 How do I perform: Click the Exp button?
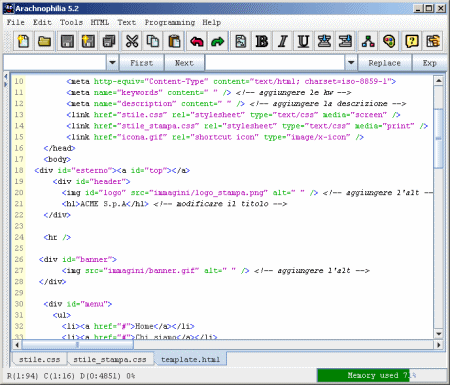pos(429,63)
